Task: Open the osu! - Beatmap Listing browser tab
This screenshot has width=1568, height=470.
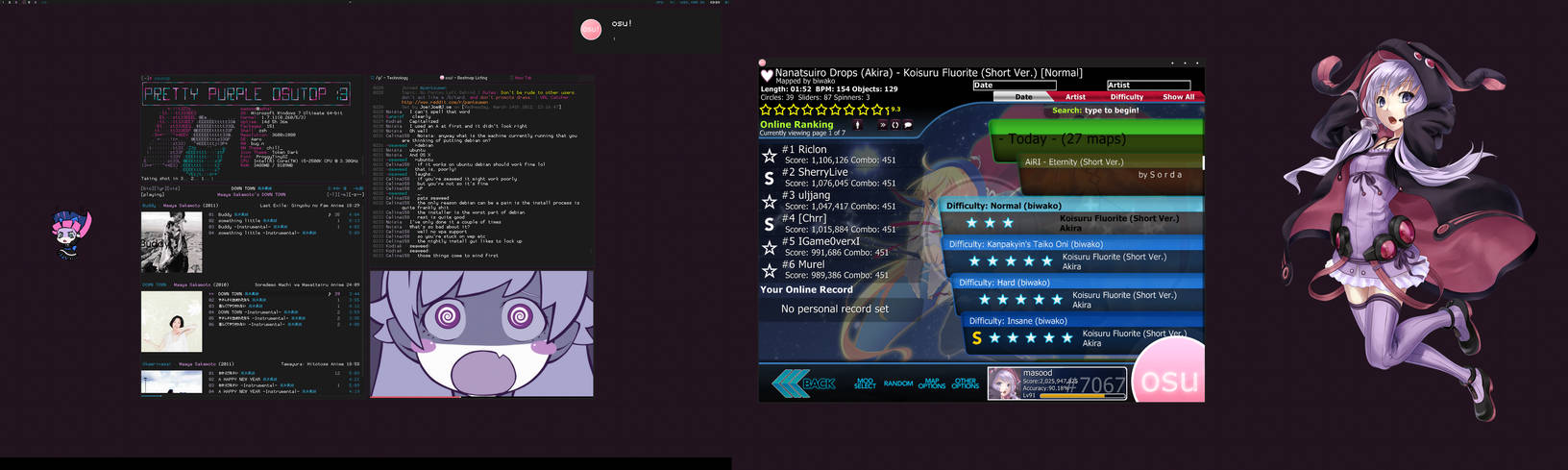Action: pos(464,78)
